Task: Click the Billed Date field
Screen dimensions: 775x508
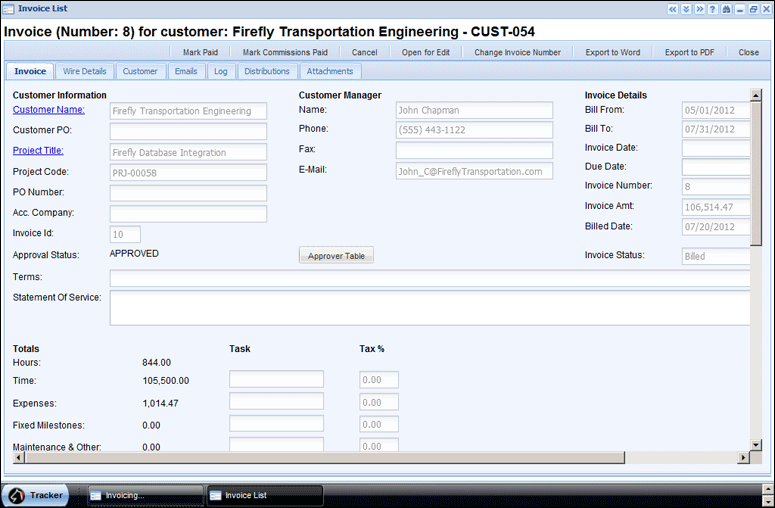Action: [716, 227]
